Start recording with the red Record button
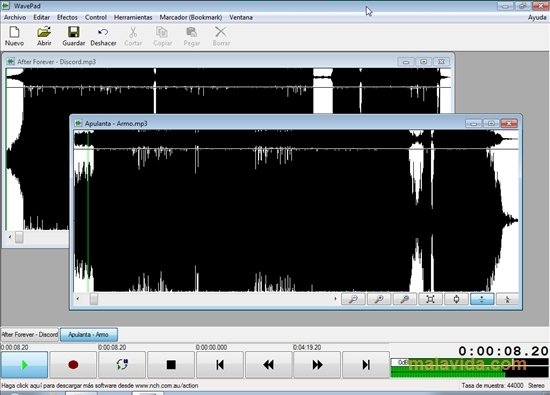Viewport: 550px width, 395px height. (x=73, y=365)
